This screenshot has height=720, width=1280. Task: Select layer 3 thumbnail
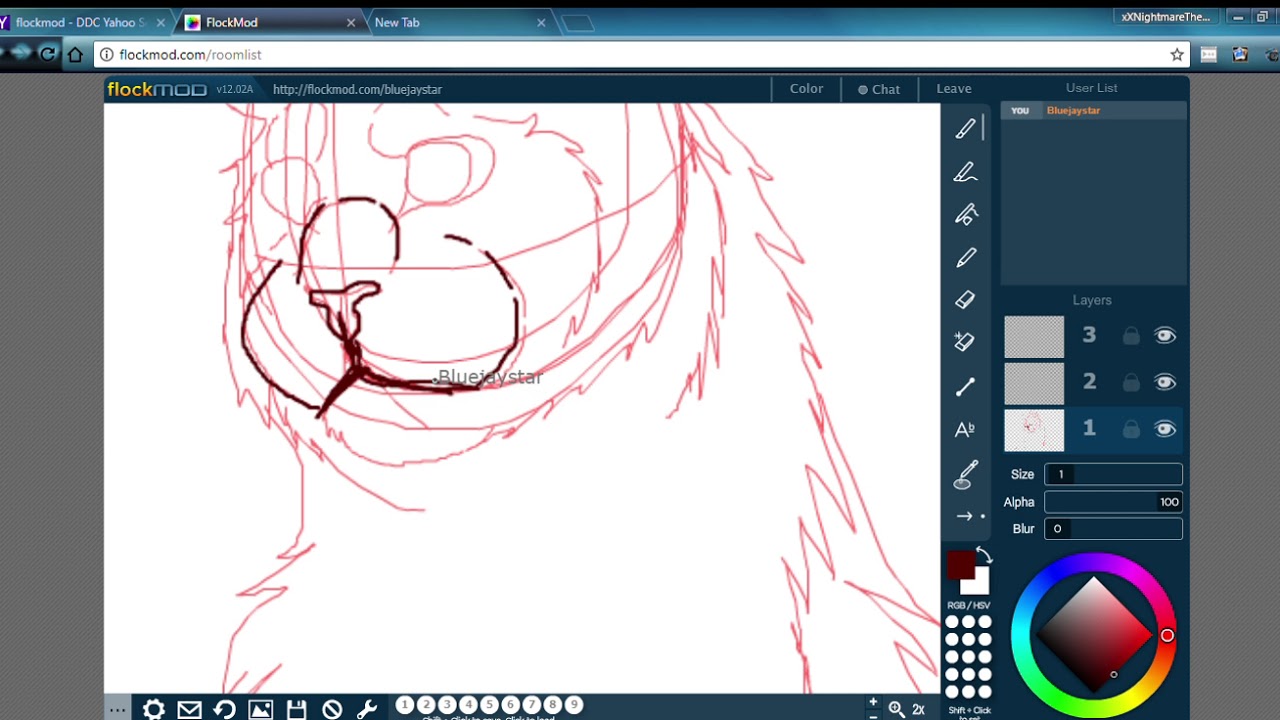coord(1034,337)
